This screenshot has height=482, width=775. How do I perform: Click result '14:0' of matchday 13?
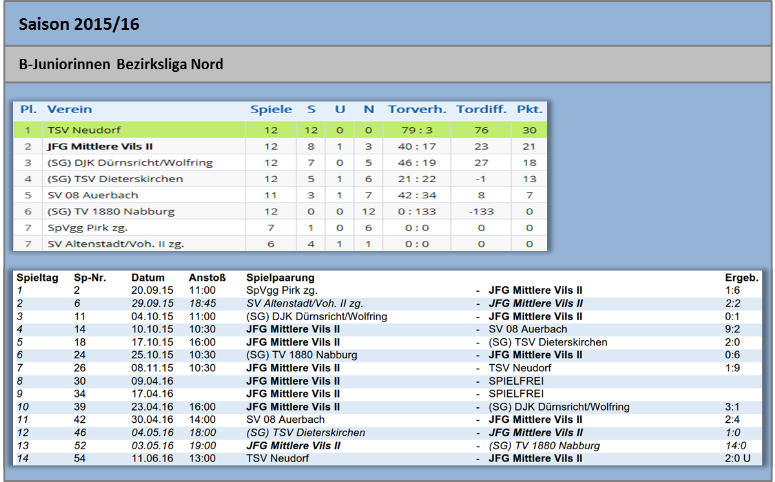point(736,445)
